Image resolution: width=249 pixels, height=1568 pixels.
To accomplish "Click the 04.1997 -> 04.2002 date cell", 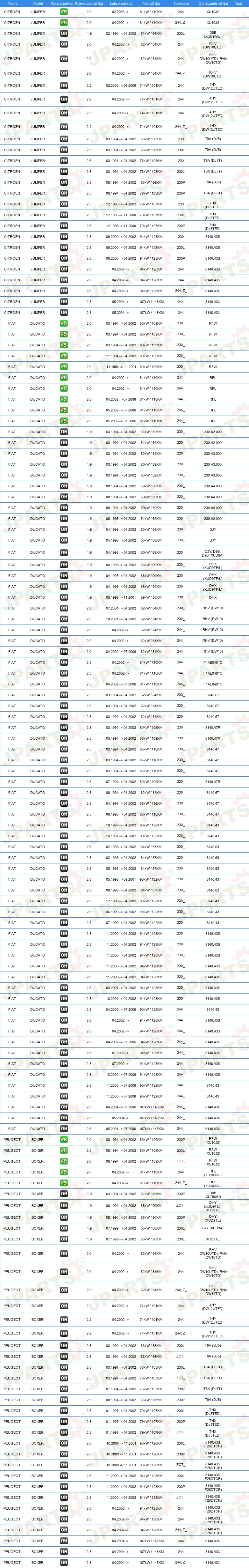I will coord(121,803).
